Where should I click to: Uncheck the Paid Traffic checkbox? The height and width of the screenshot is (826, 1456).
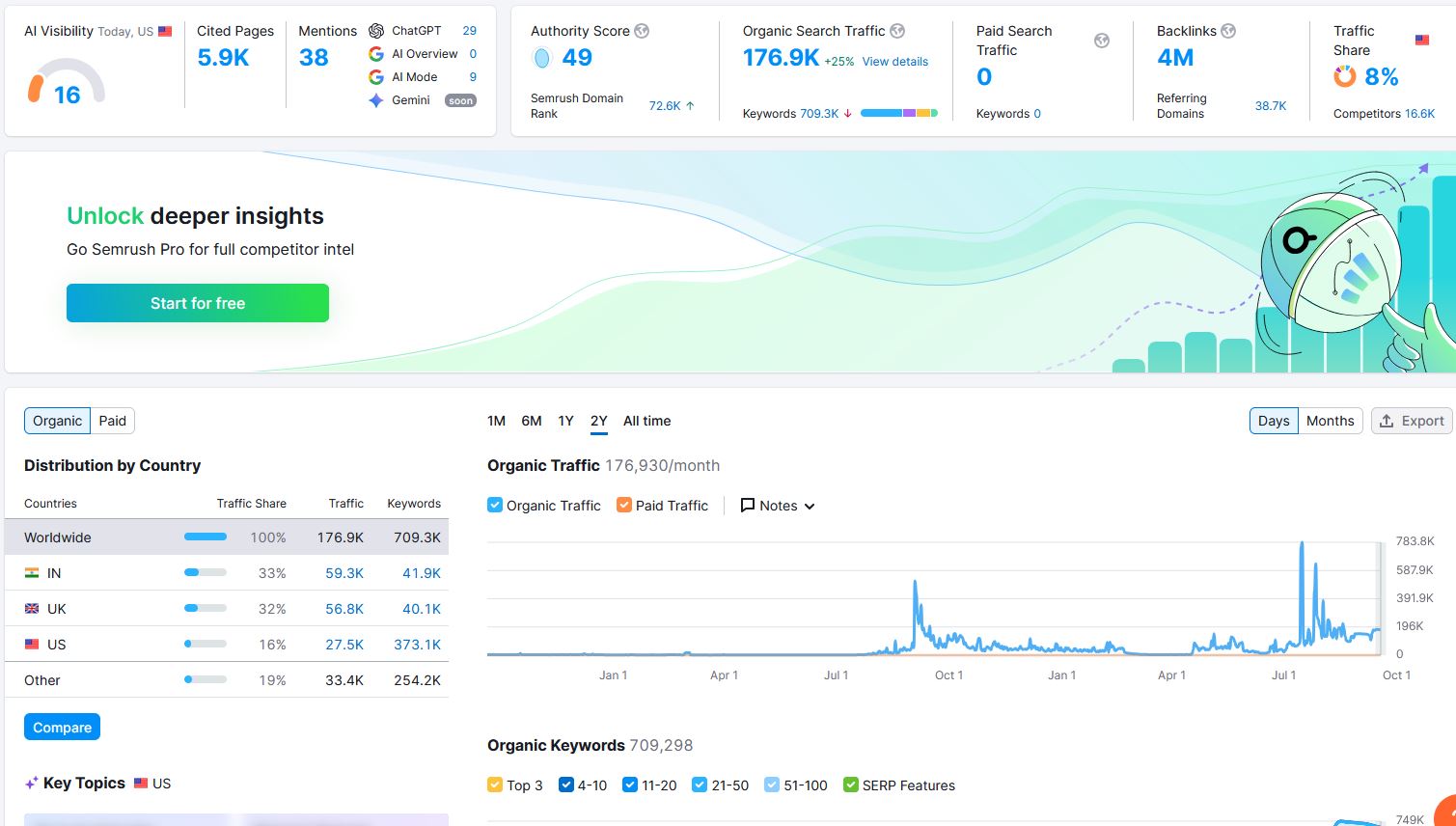(624, 505)
